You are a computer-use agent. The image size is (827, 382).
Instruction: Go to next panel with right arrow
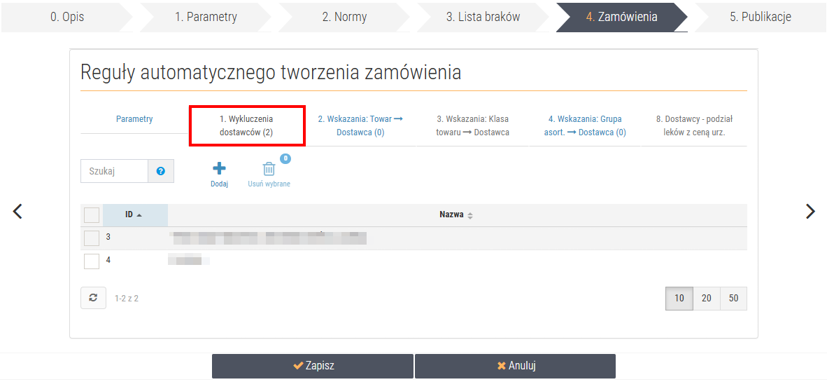click(x=810, y=211)
